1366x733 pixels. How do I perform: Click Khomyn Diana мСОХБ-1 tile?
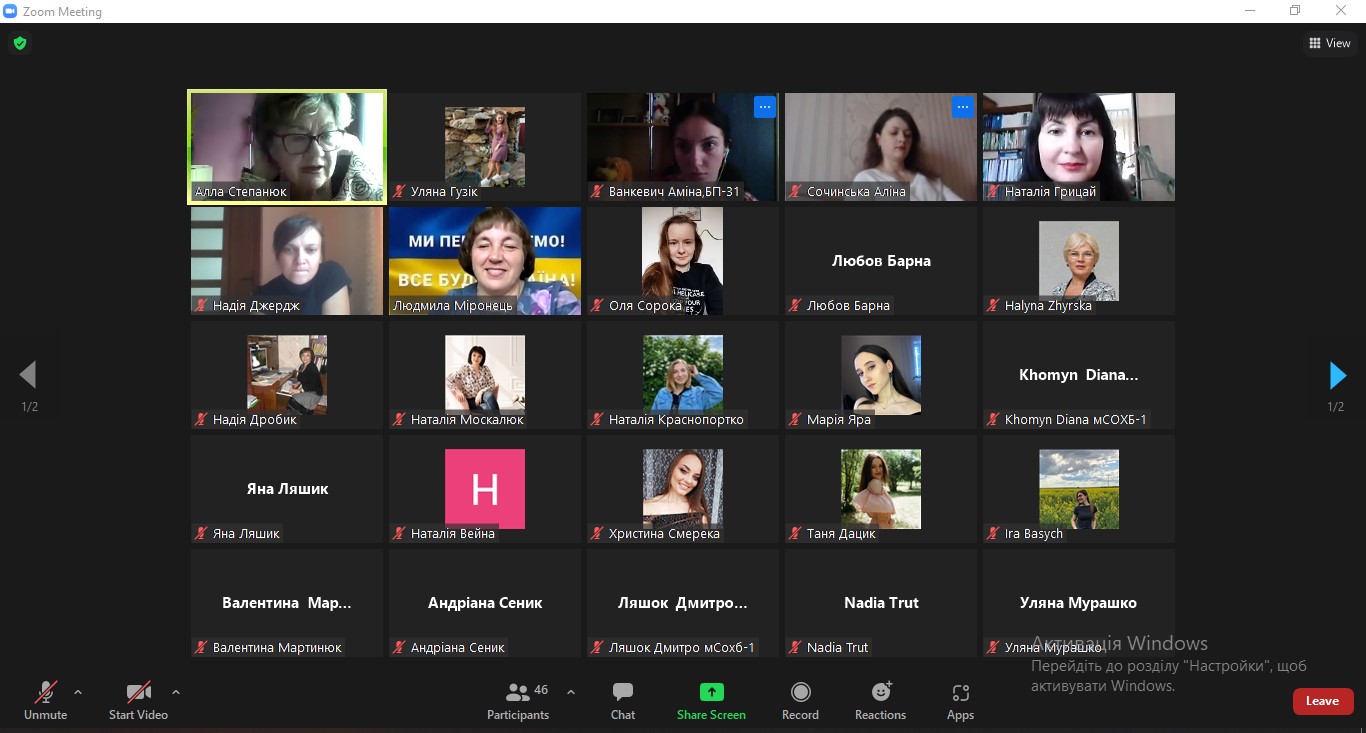[1079, 375]
